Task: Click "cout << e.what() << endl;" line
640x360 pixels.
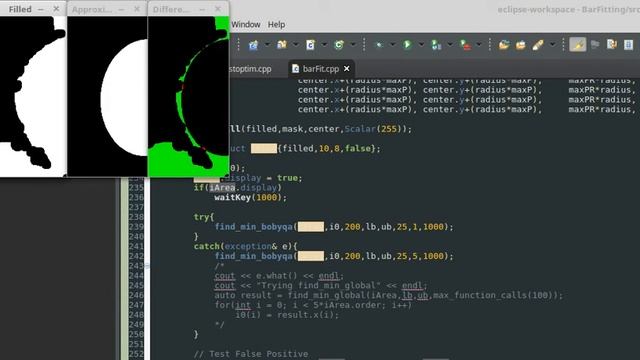Action: coord(280,276)
